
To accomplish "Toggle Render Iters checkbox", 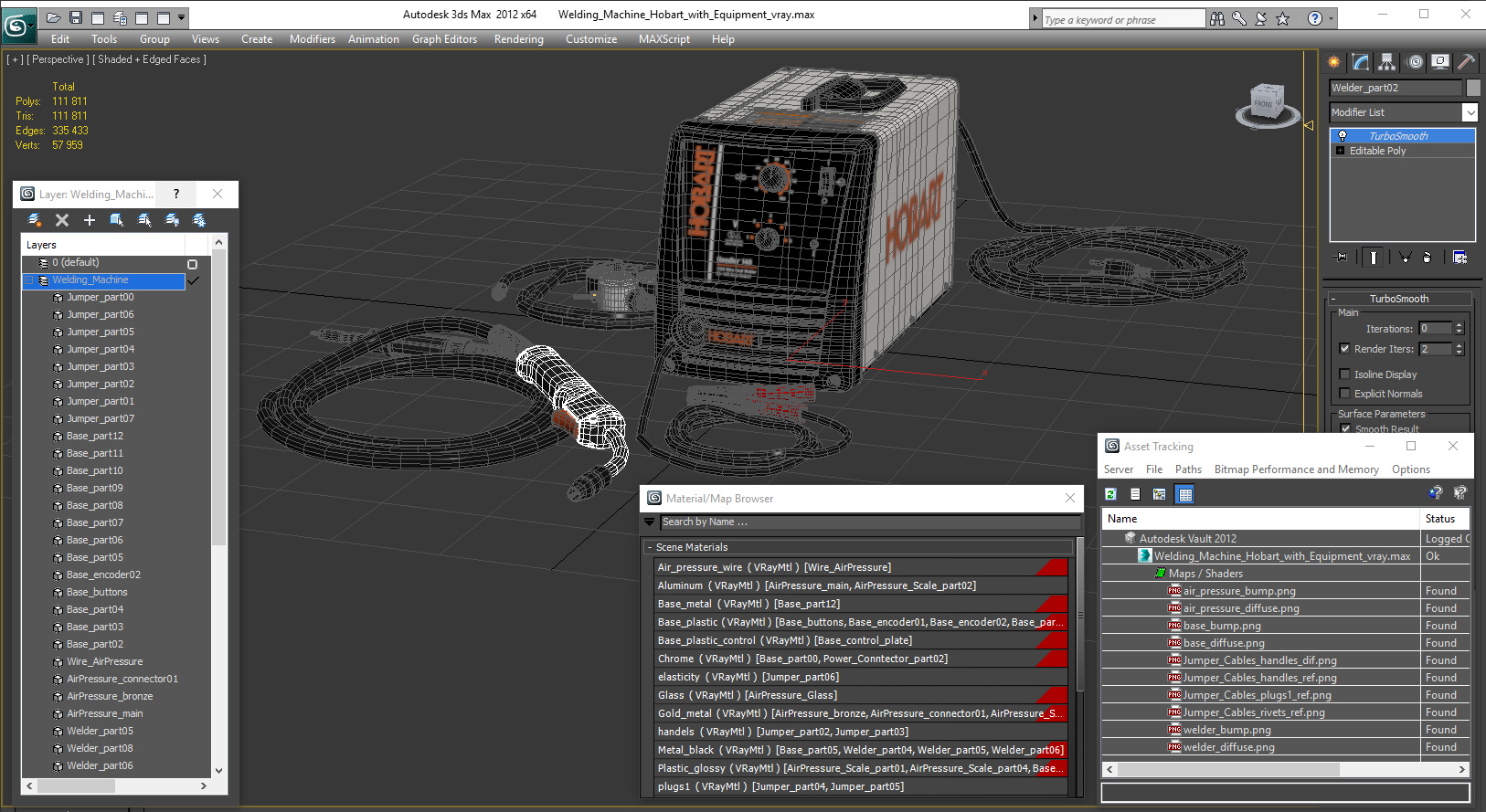I will click(1344, 349).
